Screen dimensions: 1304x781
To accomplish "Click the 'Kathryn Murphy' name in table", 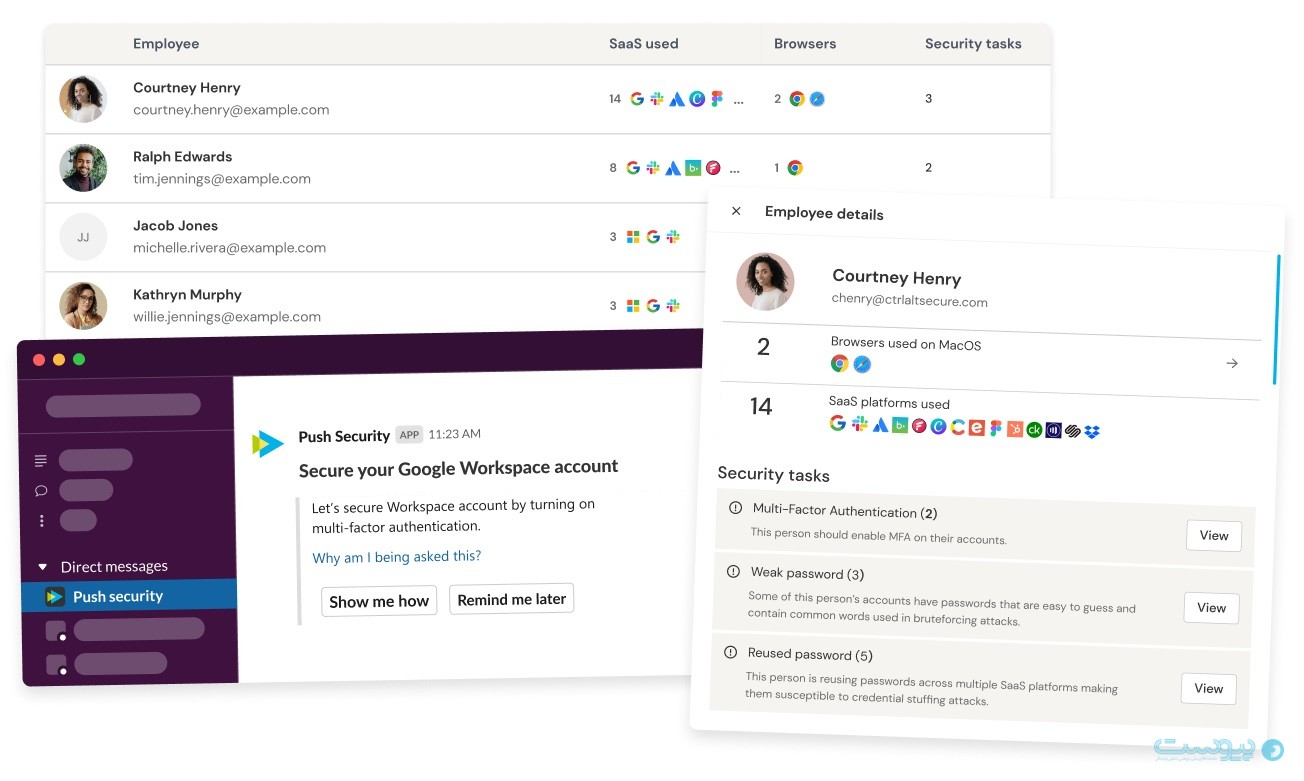I will [187, 295].
